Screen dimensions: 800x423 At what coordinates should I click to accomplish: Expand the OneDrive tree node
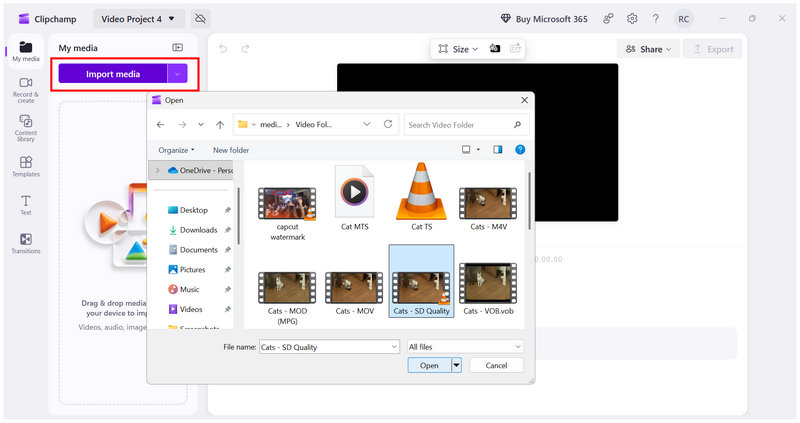[x=158, y=170]
